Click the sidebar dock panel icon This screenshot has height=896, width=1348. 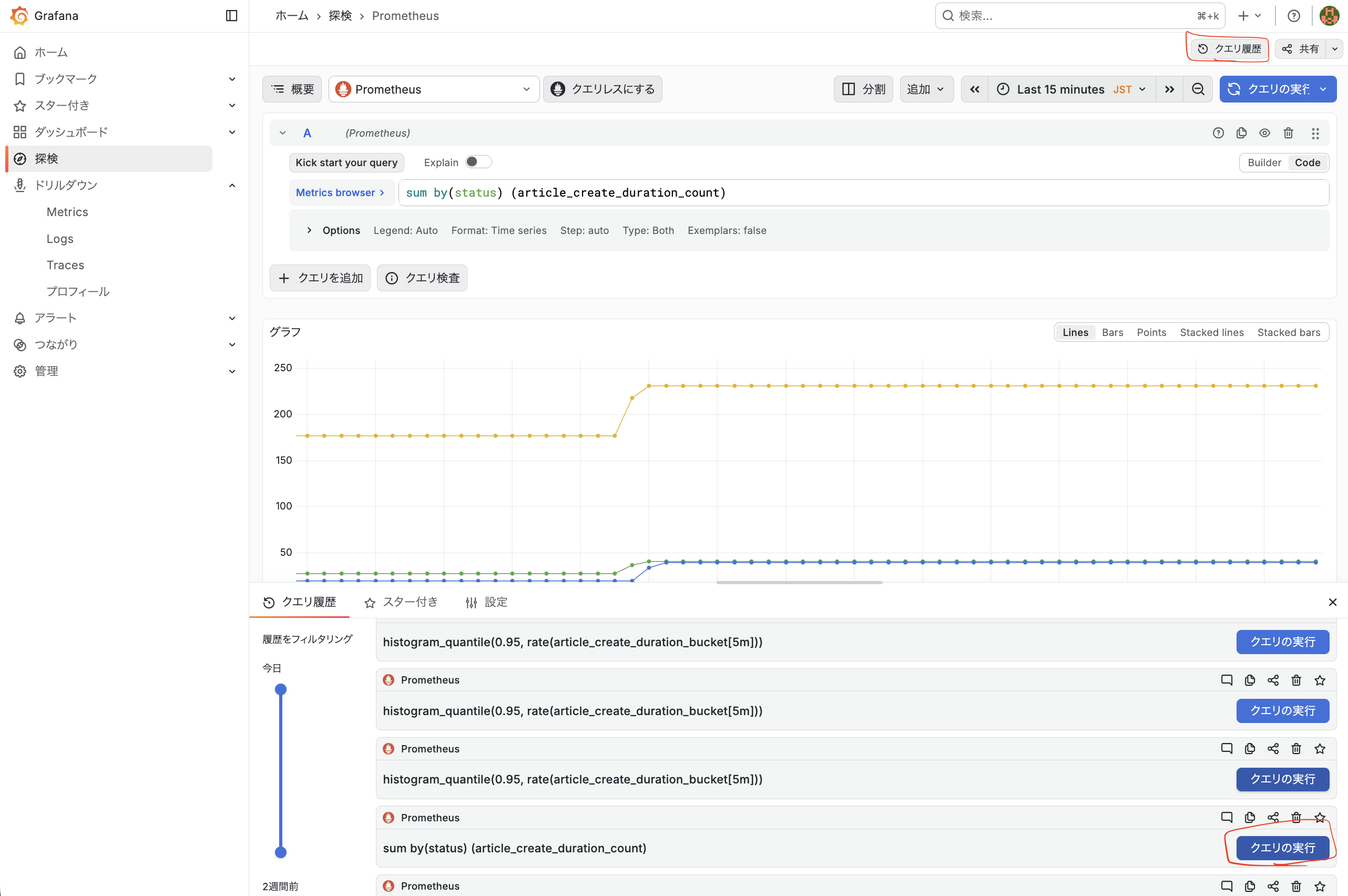(x=231, y=15)
